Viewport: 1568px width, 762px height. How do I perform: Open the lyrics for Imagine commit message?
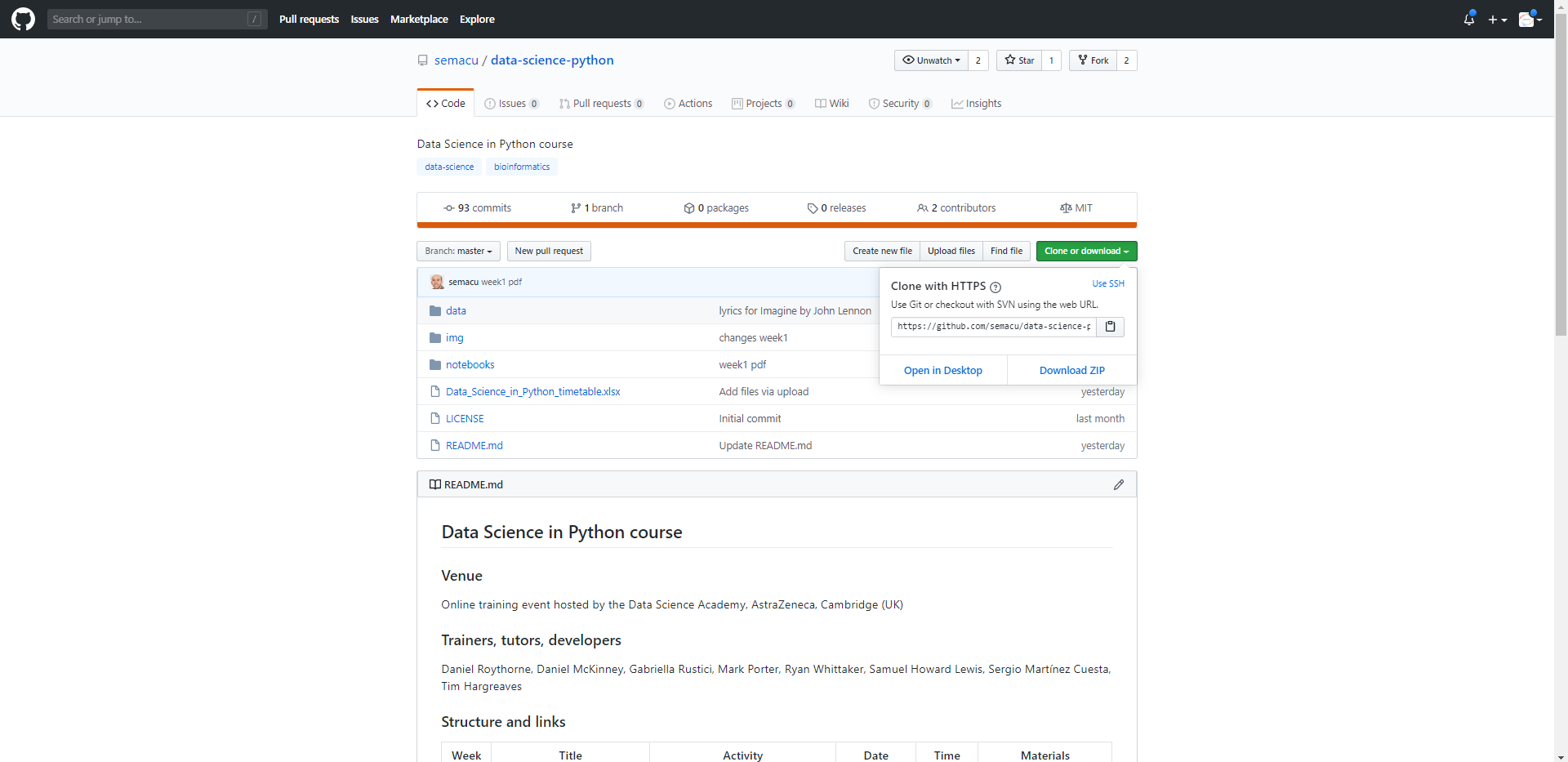(795, 311)
